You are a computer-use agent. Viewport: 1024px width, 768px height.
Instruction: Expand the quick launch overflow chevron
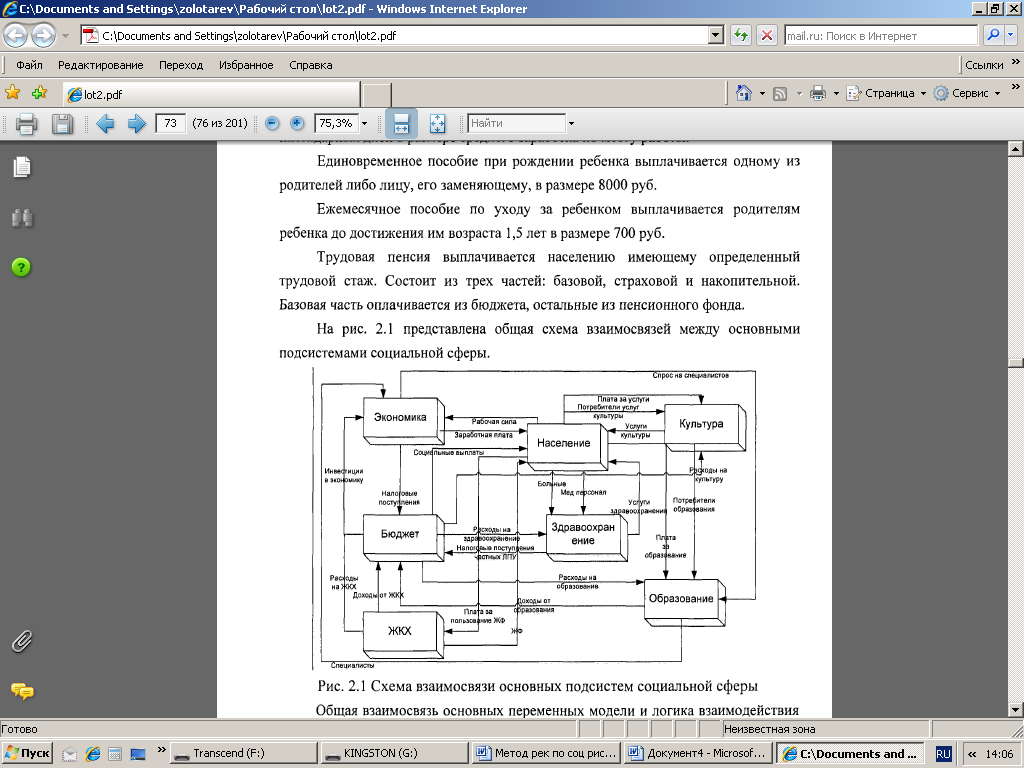pyautogui.click(x=161, y=749)
